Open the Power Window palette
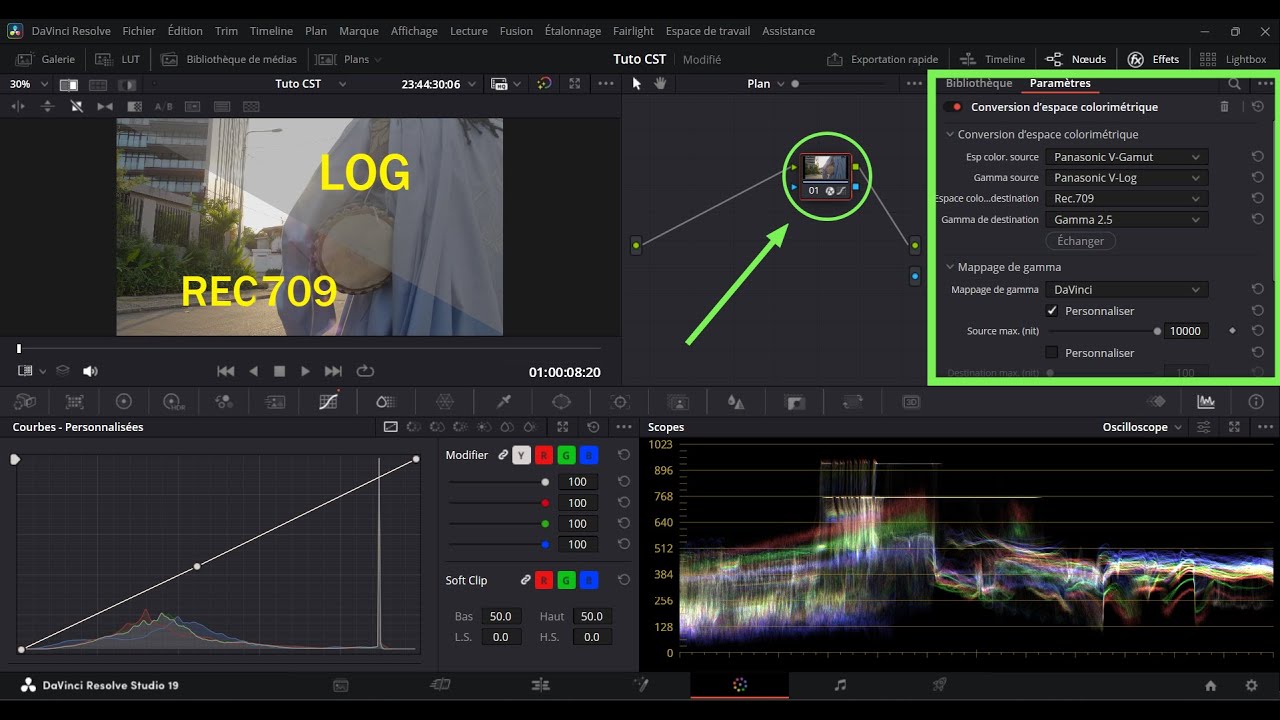The image size is (1280, 720). point(561,401)
